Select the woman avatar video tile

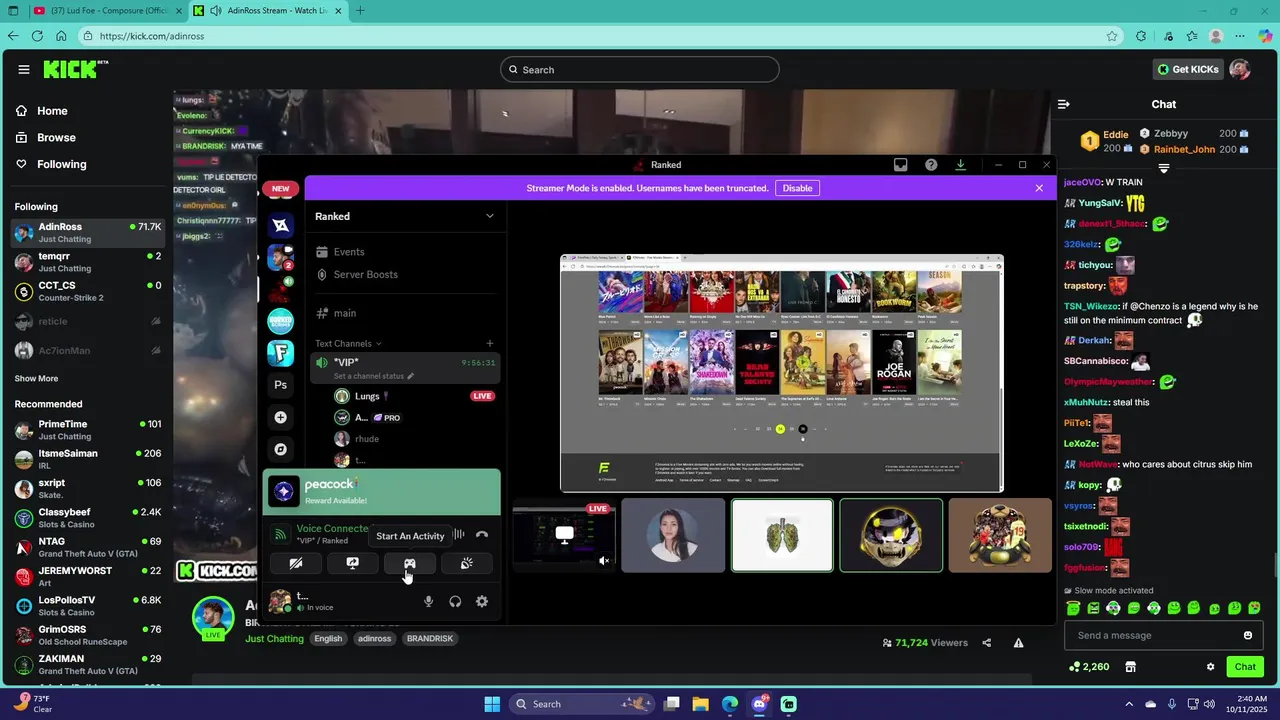point(673,535)
